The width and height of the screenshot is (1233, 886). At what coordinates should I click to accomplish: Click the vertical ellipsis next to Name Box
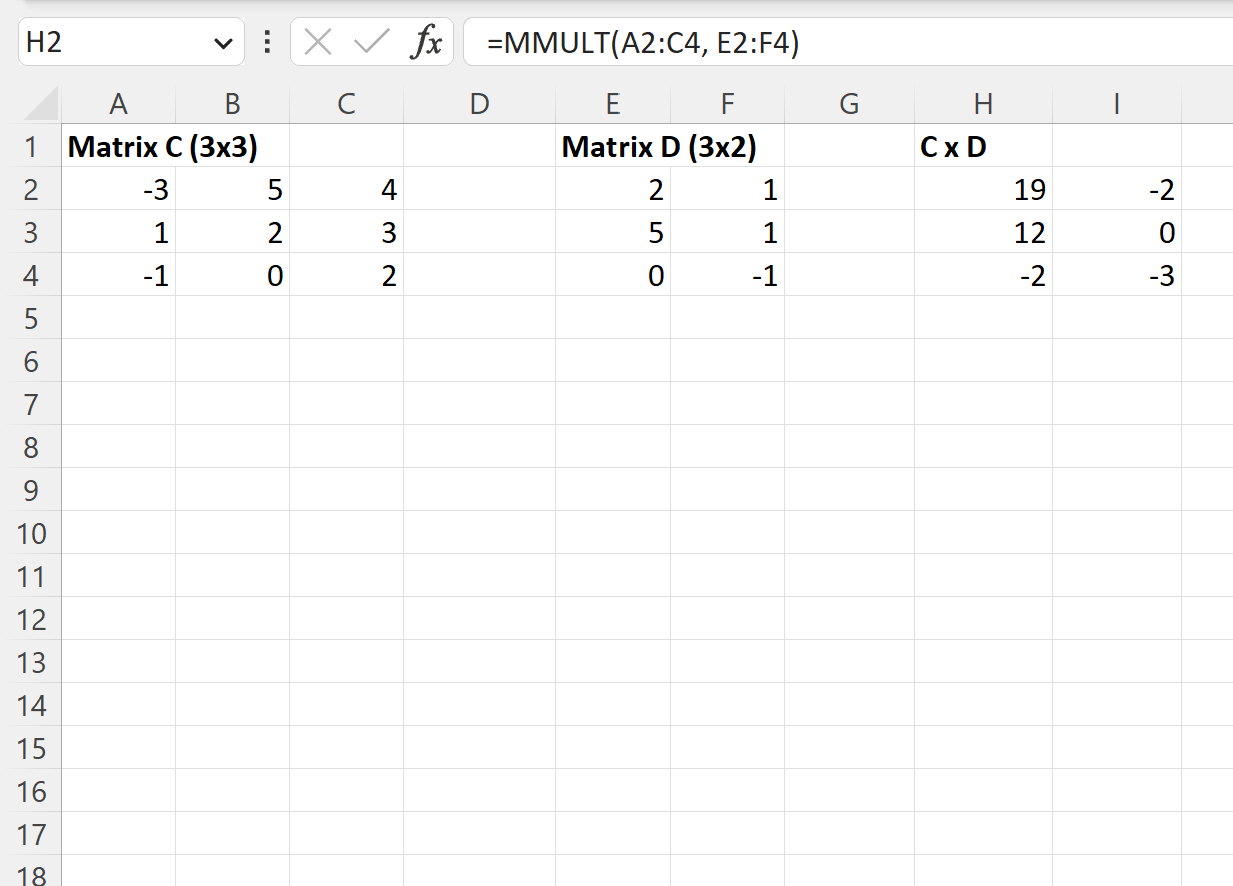[266, 43]
